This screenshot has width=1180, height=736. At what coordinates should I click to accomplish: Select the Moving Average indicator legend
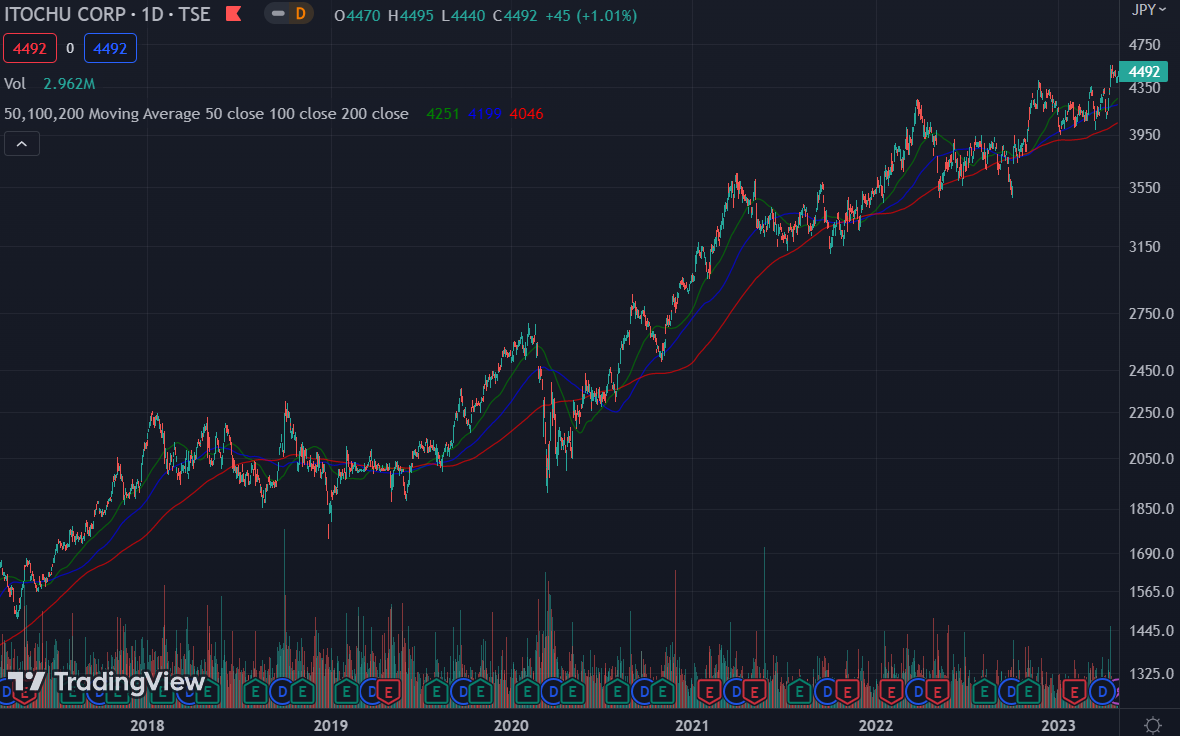pyautogui.click(x=206, y=114)
